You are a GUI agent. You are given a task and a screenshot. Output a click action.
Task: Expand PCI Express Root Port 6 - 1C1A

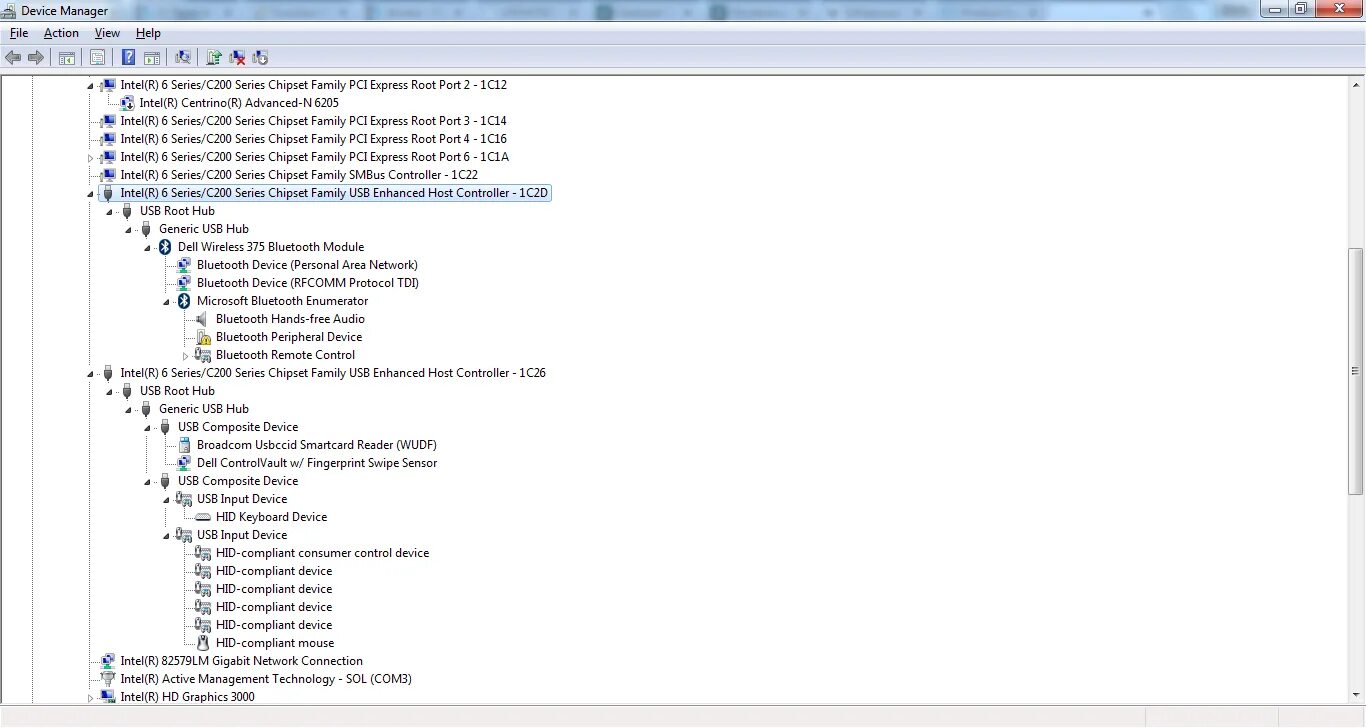[90, 157]
